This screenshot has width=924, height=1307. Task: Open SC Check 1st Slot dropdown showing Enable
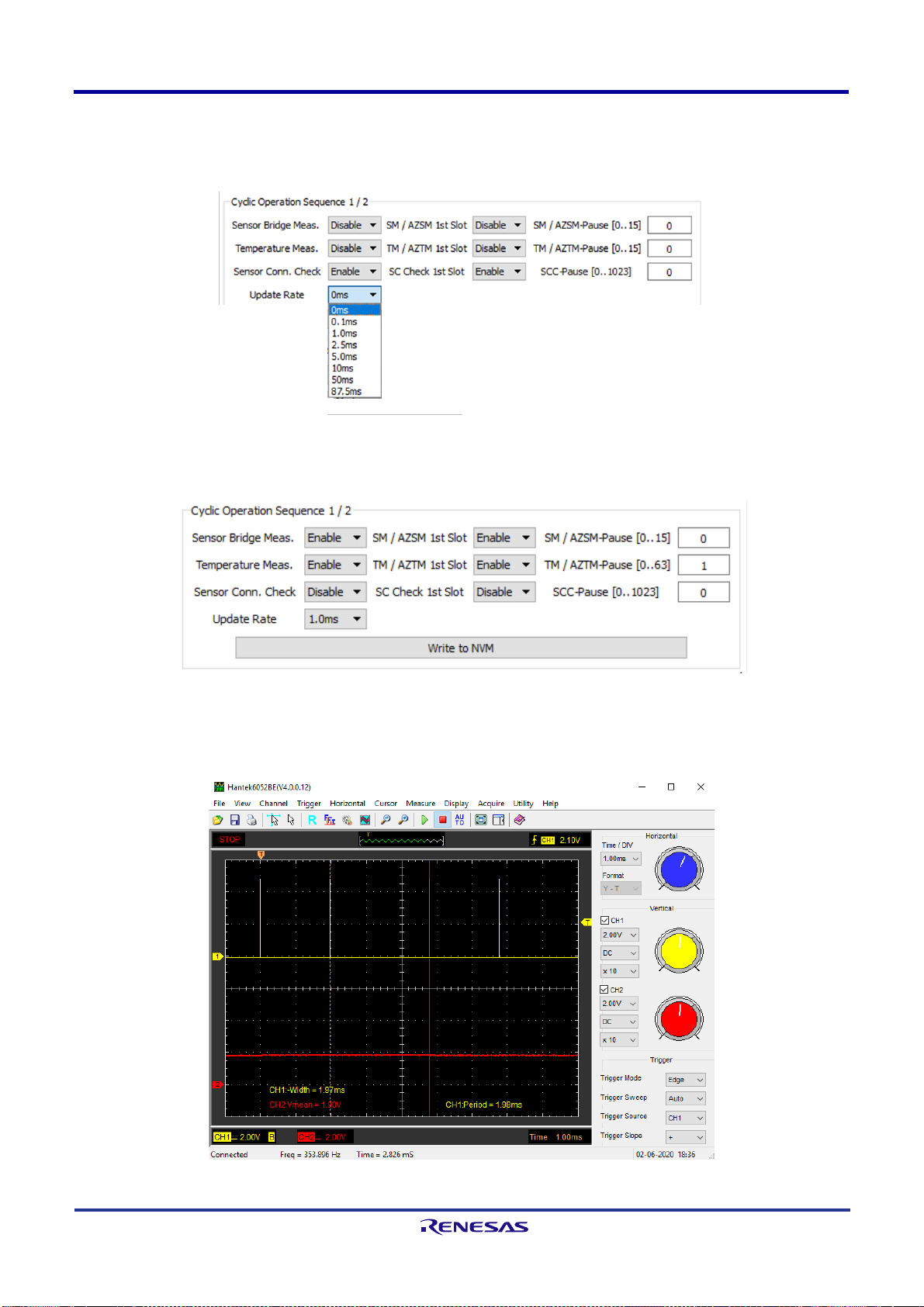click(x=500, y=271)
